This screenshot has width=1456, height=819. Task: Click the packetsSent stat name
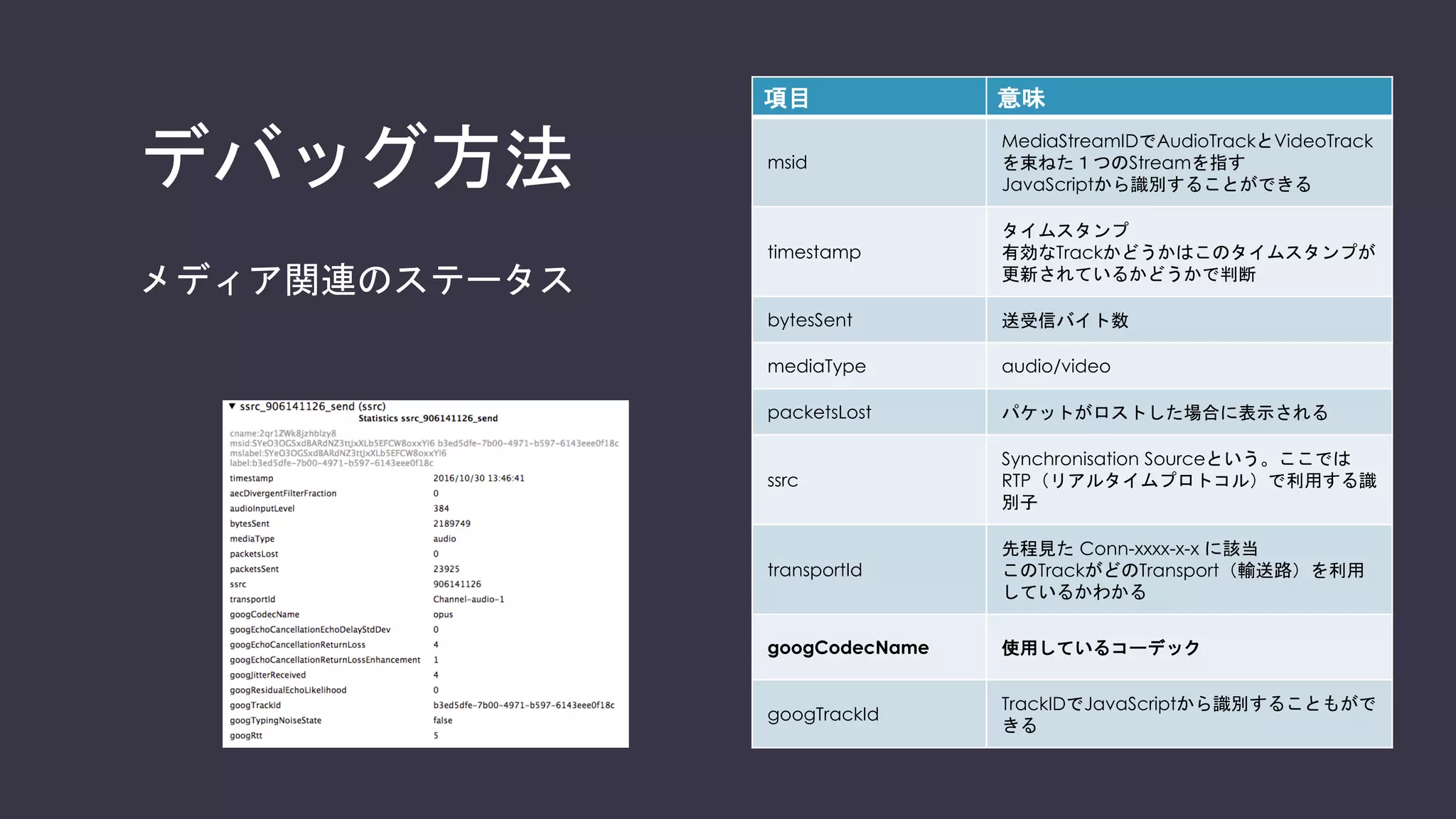pyautogui.click(x=254, y=569)
